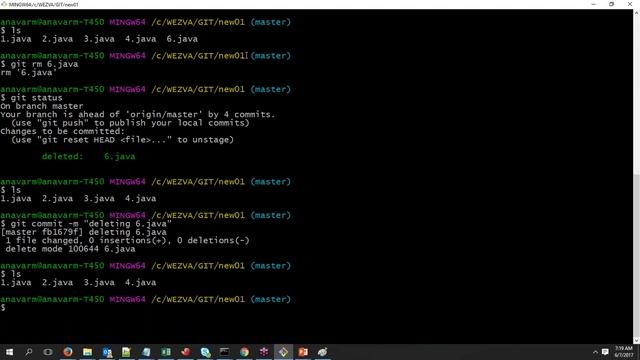Image resolution: width=640 pixels, height=360 pixels.
Task: Click the 'use "git reset HEAD"' hint line
Action: [122, 140]
